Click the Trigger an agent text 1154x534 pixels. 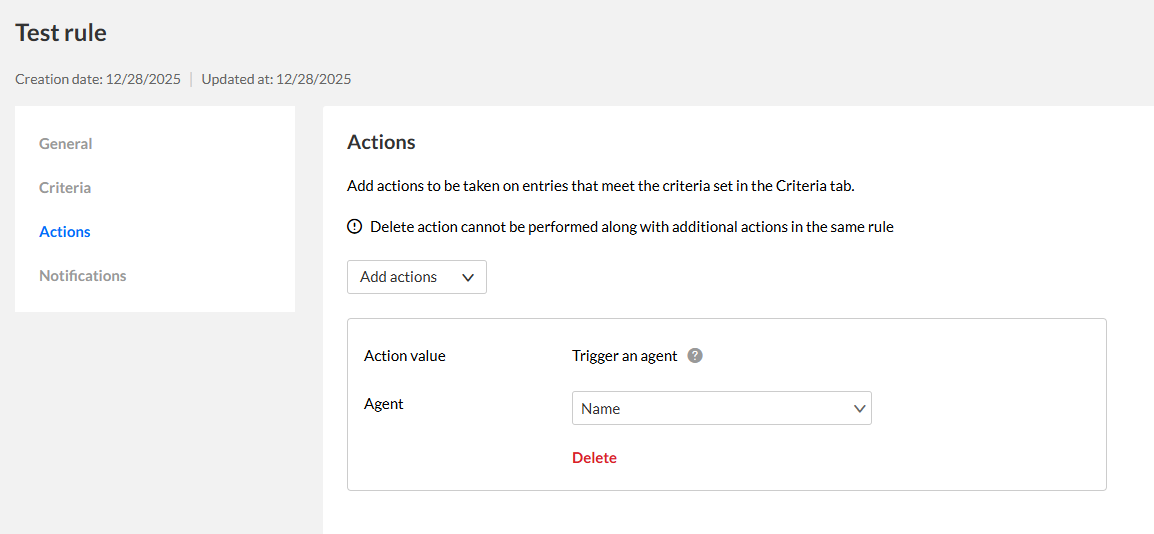(x=624, y=356)
